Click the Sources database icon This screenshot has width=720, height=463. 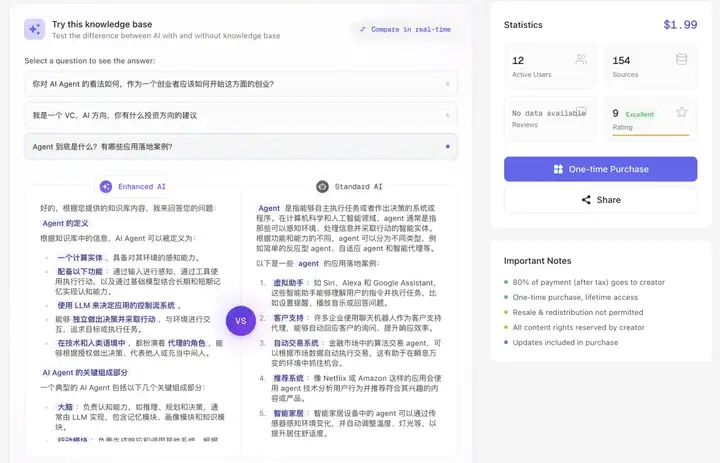pyautogui.click(x=681, y=59)
